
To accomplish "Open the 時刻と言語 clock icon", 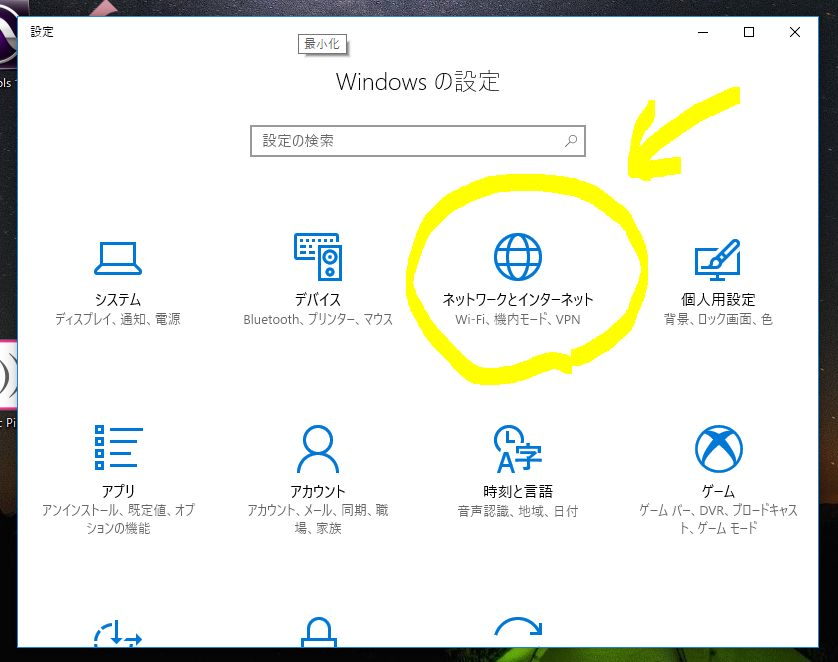I will [517, 449].
